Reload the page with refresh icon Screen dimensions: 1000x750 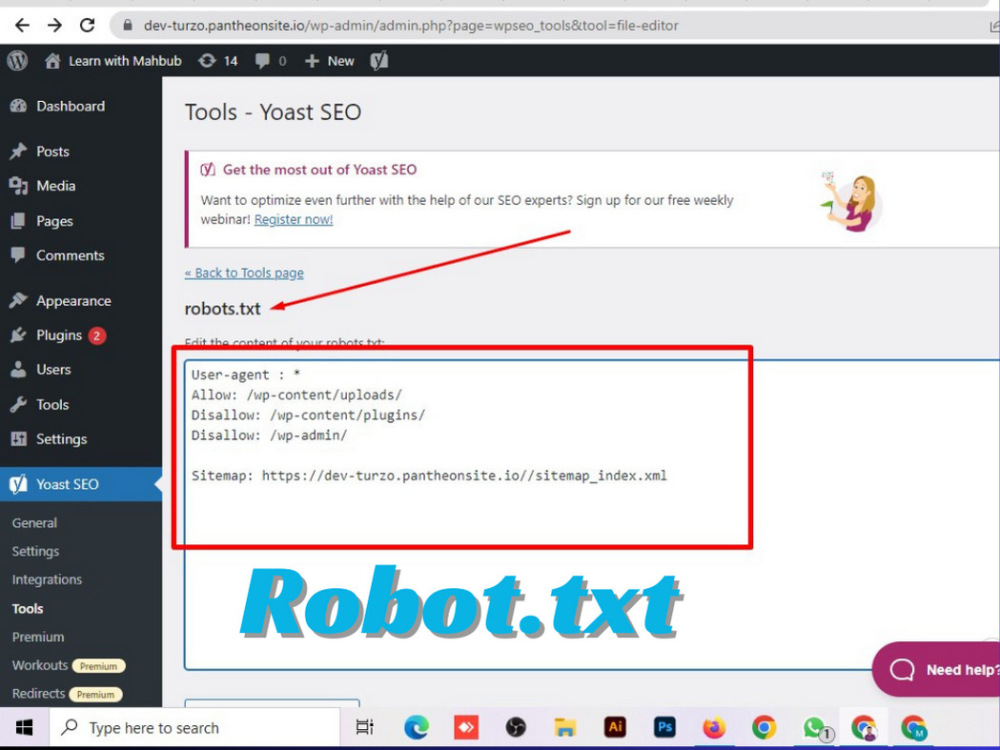(x=87, y=26)
